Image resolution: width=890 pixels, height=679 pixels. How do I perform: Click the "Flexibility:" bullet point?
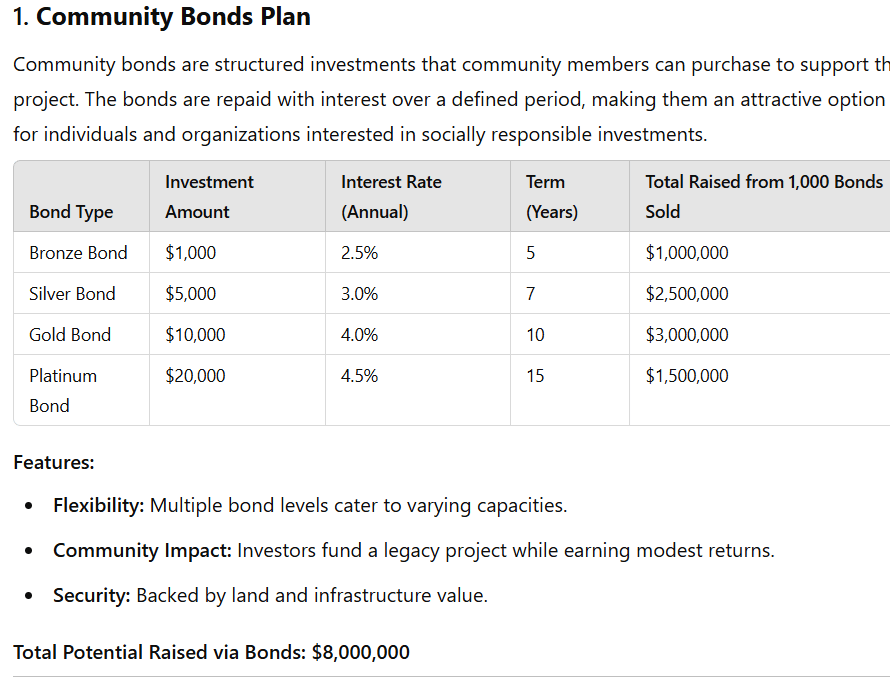click(310, 505)
